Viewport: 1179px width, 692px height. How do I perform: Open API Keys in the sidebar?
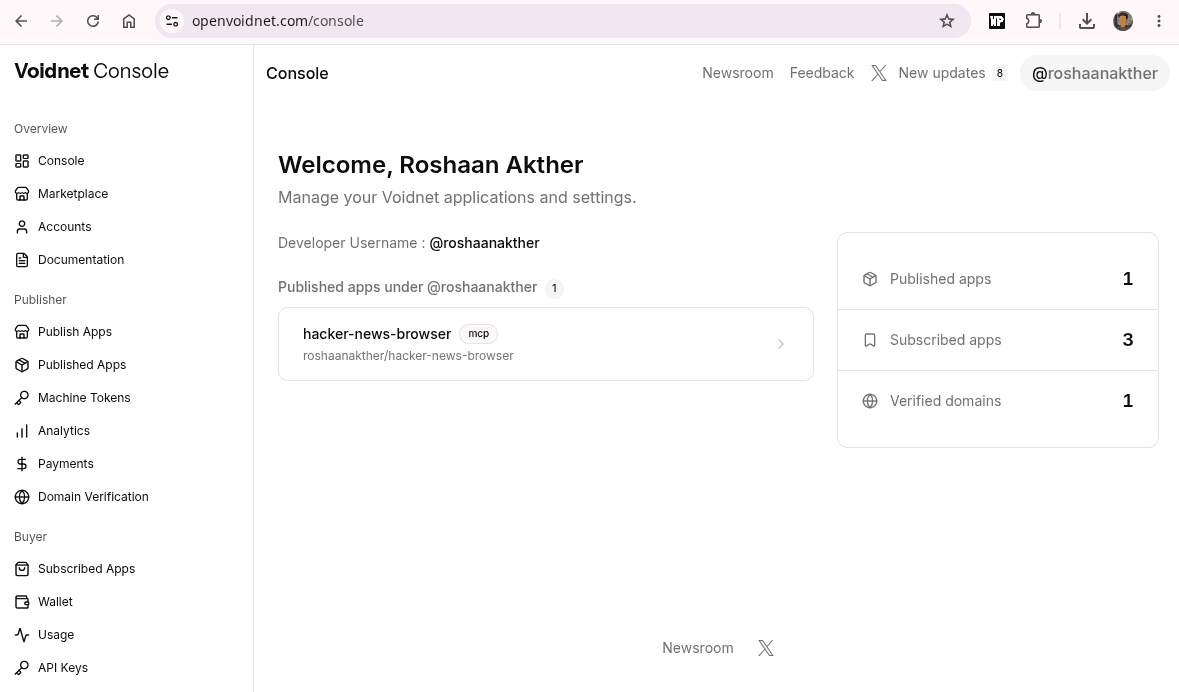click(x=51, y=668)
